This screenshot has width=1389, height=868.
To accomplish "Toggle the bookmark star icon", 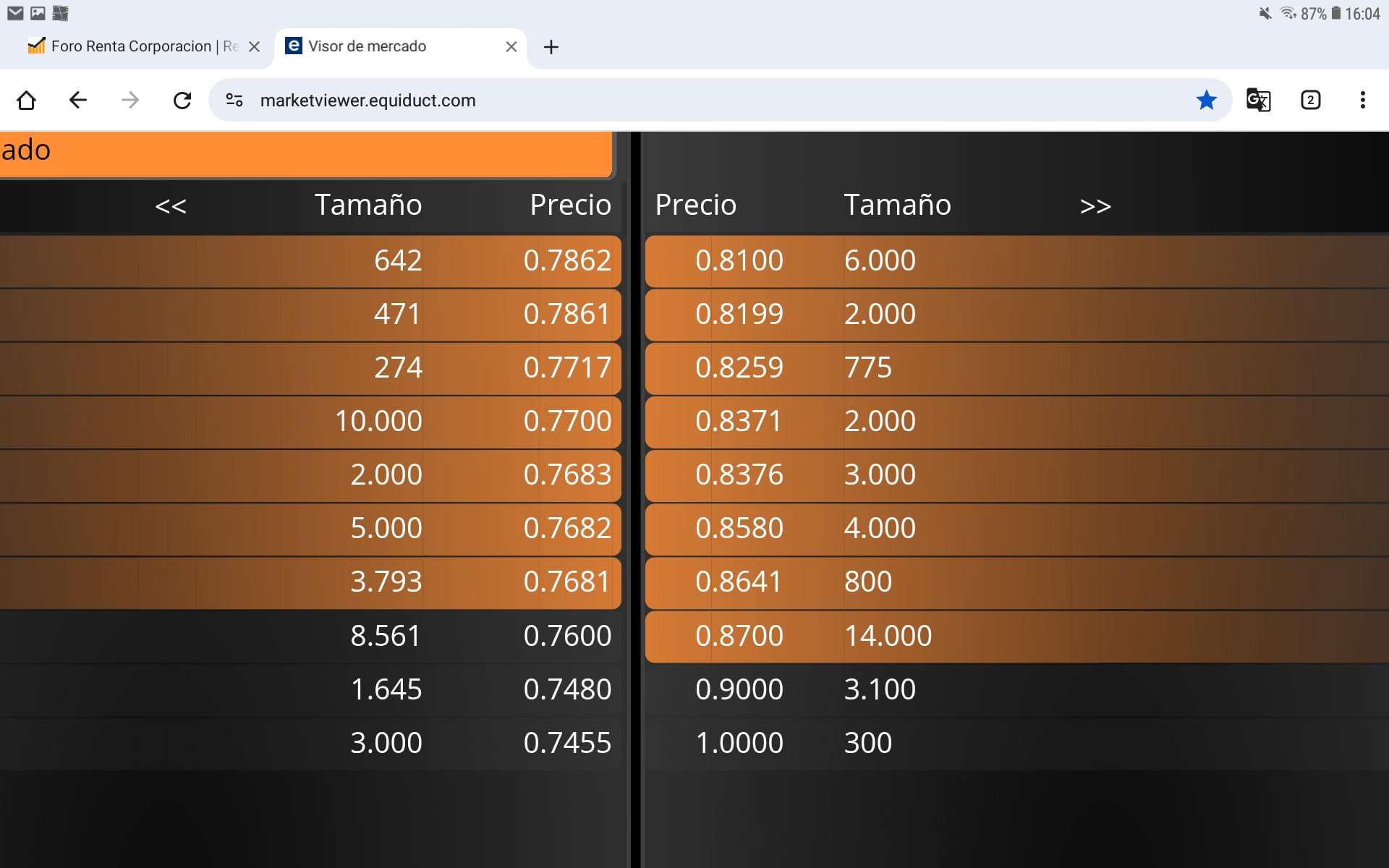I will (1206, 100).
